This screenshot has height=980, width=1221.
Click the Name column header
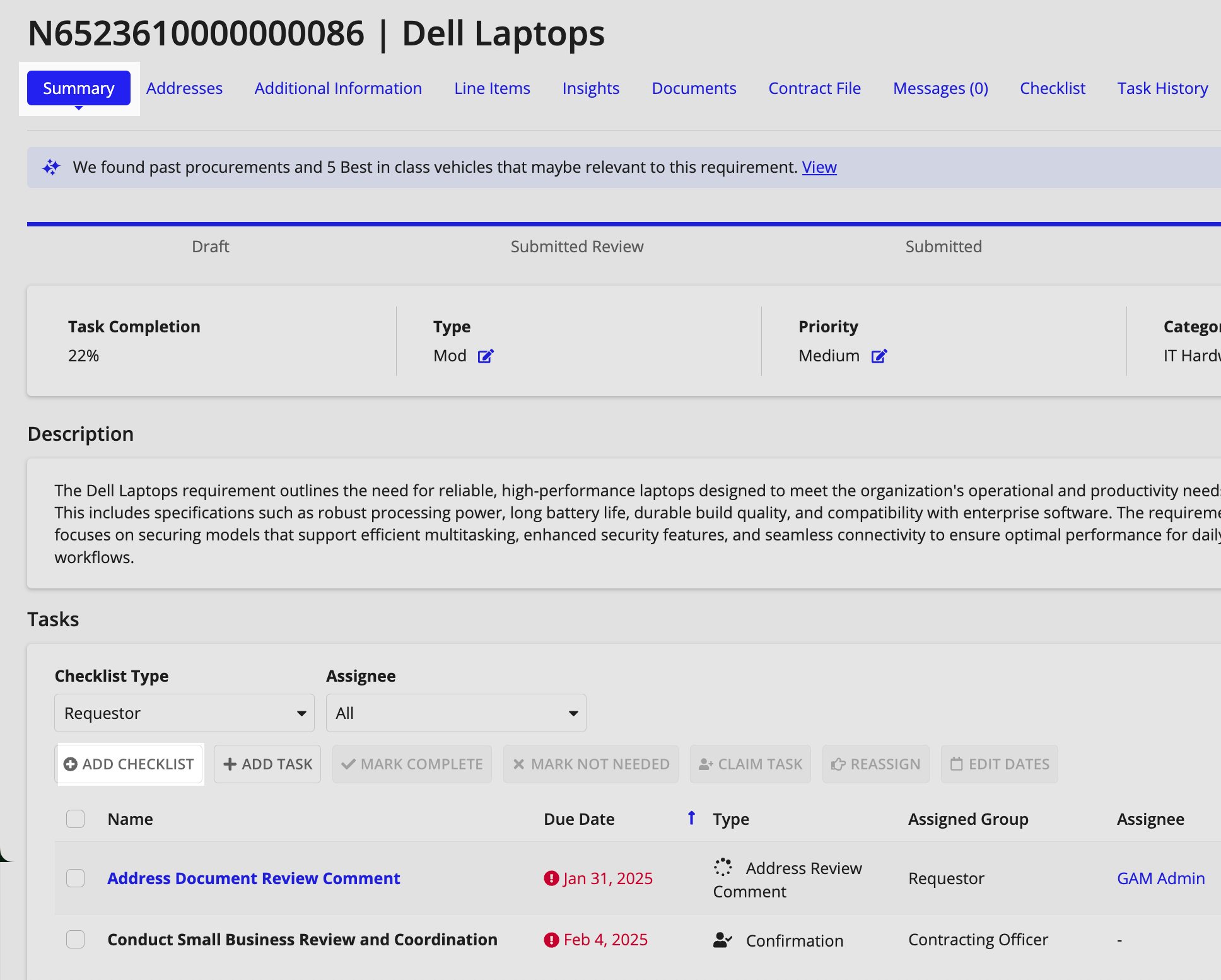pos(131,819)
